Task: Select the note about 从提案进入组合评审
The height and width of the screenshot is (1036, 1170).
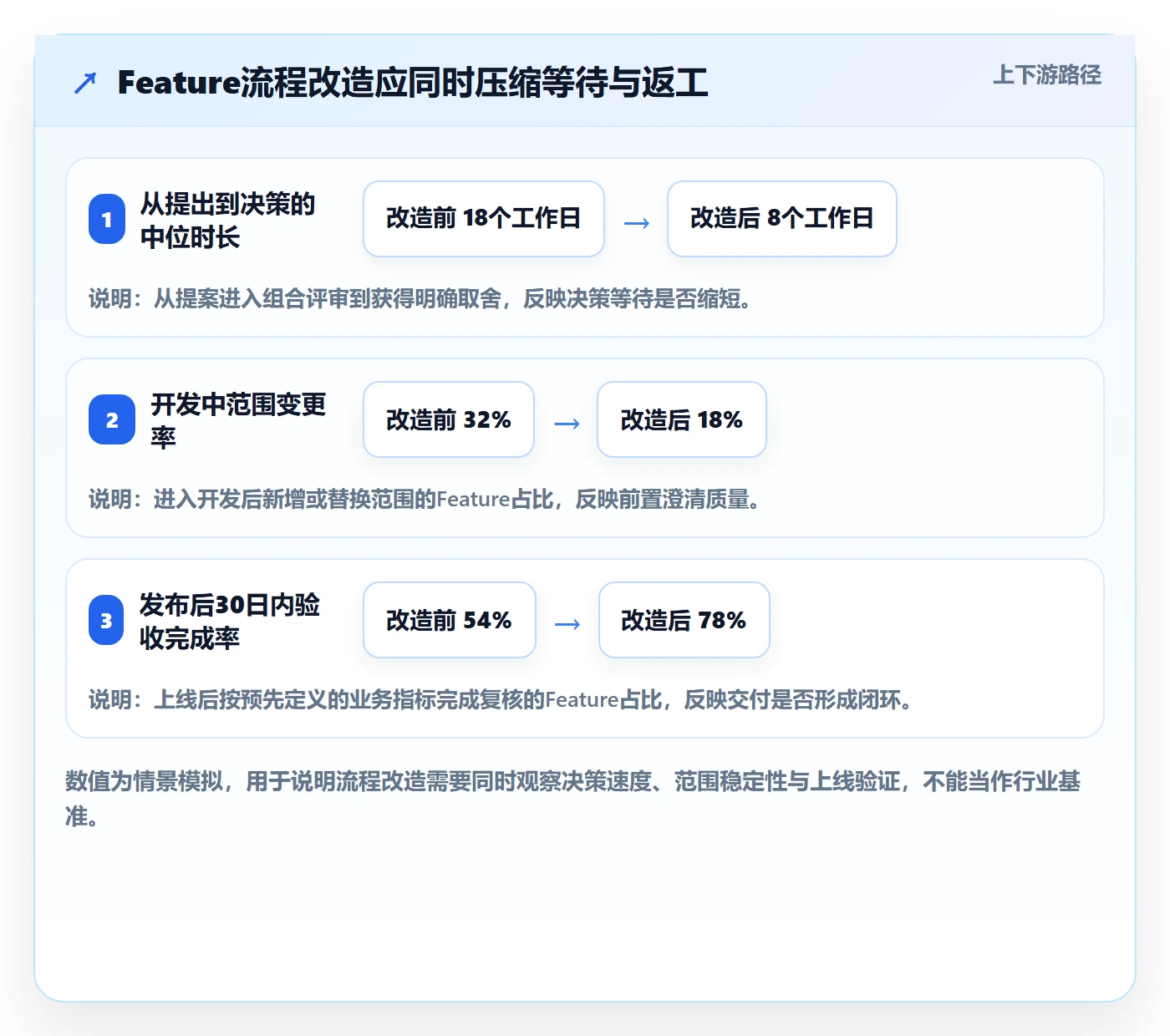Action: [x=422, y=298]
